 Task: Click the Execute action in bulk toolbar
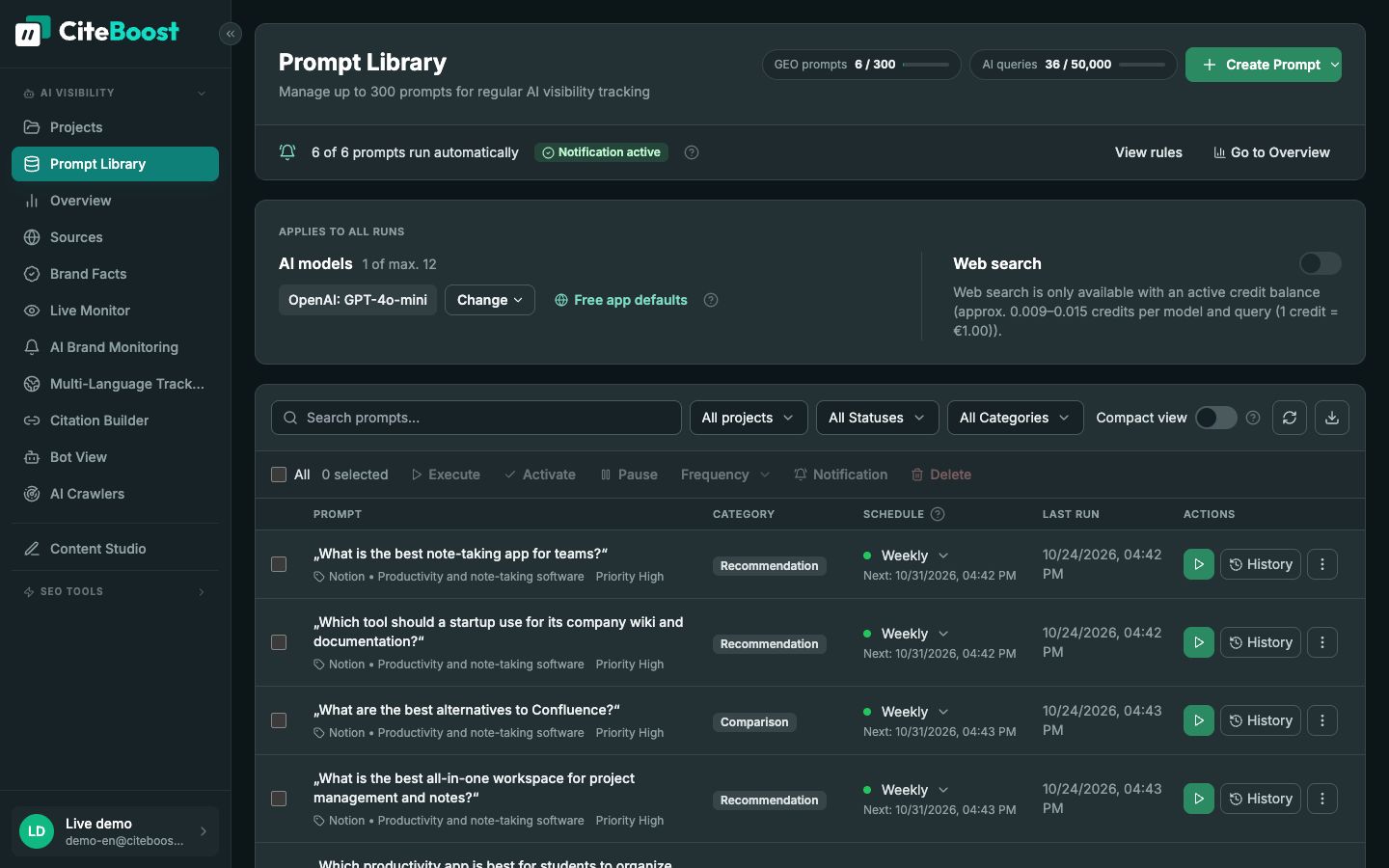coord(446,475)
